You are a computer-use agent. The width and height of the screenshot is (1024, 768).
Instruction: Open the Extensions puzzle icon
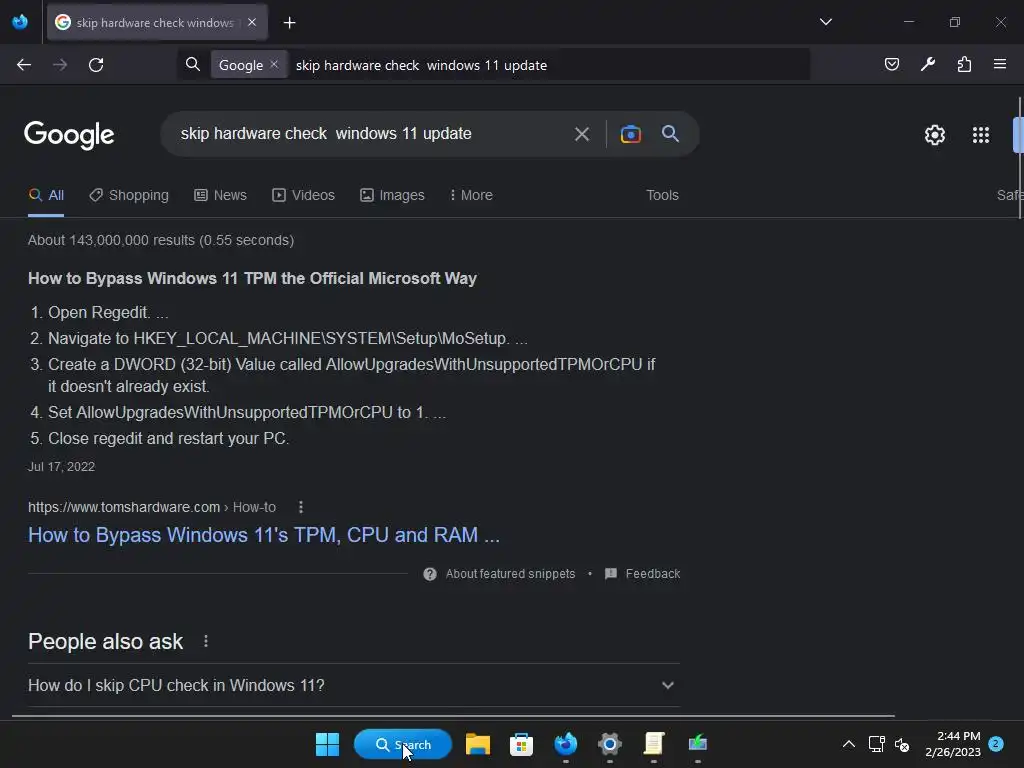click(964, 64)
